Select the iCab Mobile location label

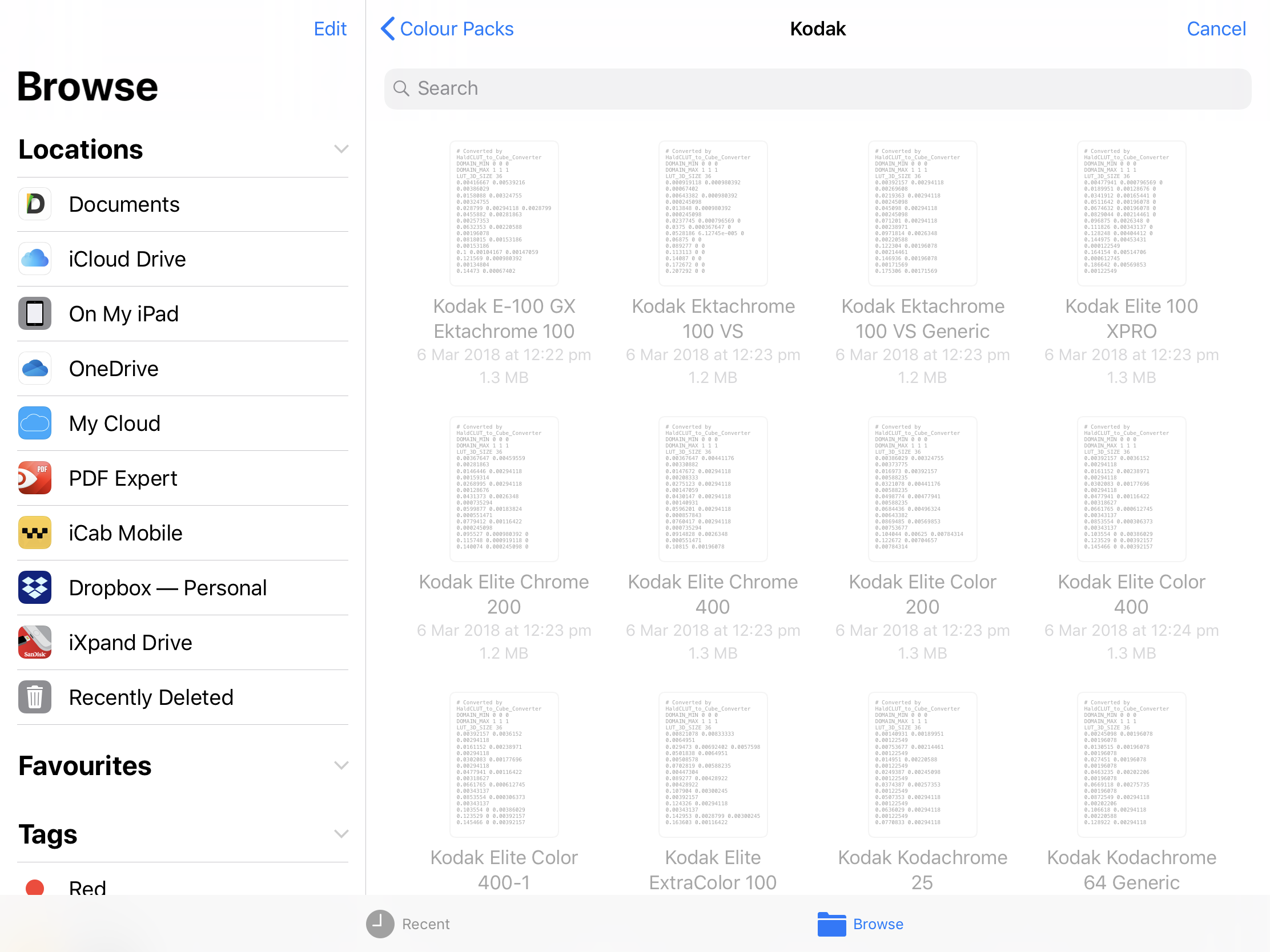tap(126, 533)
